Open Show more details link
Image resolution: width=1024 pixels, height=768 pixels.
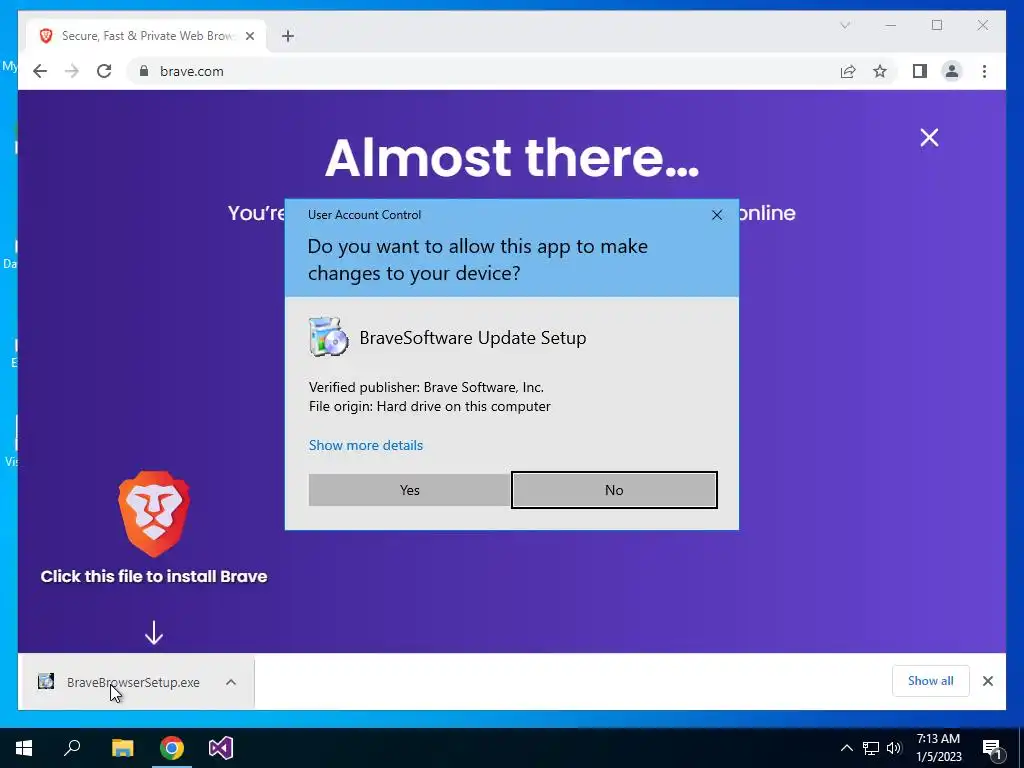[x=366, y=445]
